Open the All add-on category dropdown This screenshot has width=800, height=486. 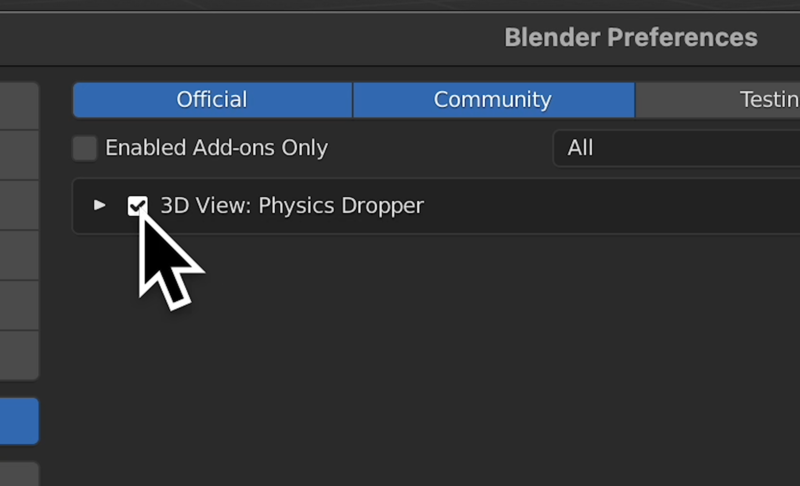[x=677, y=148]
